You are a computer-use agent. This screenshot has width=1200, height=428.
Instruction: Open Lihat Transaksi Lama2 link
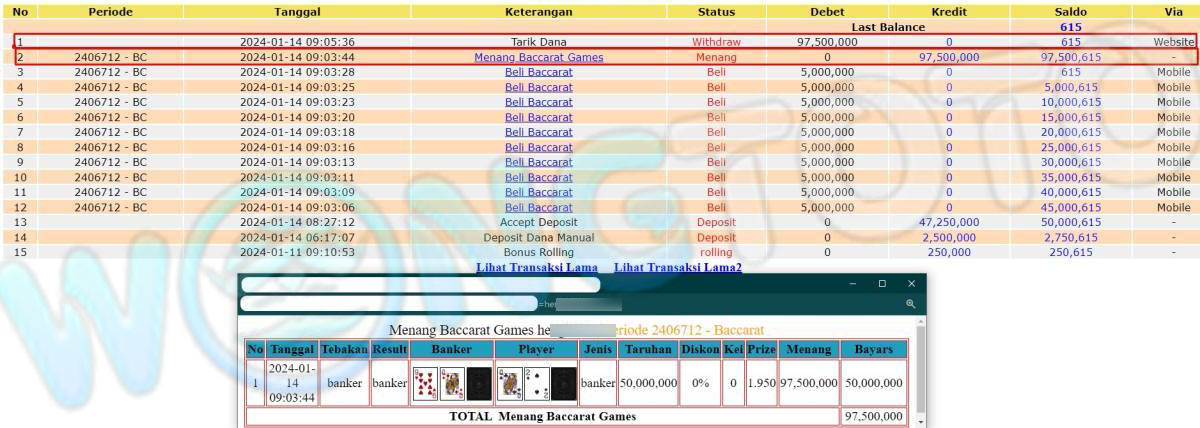677,267
